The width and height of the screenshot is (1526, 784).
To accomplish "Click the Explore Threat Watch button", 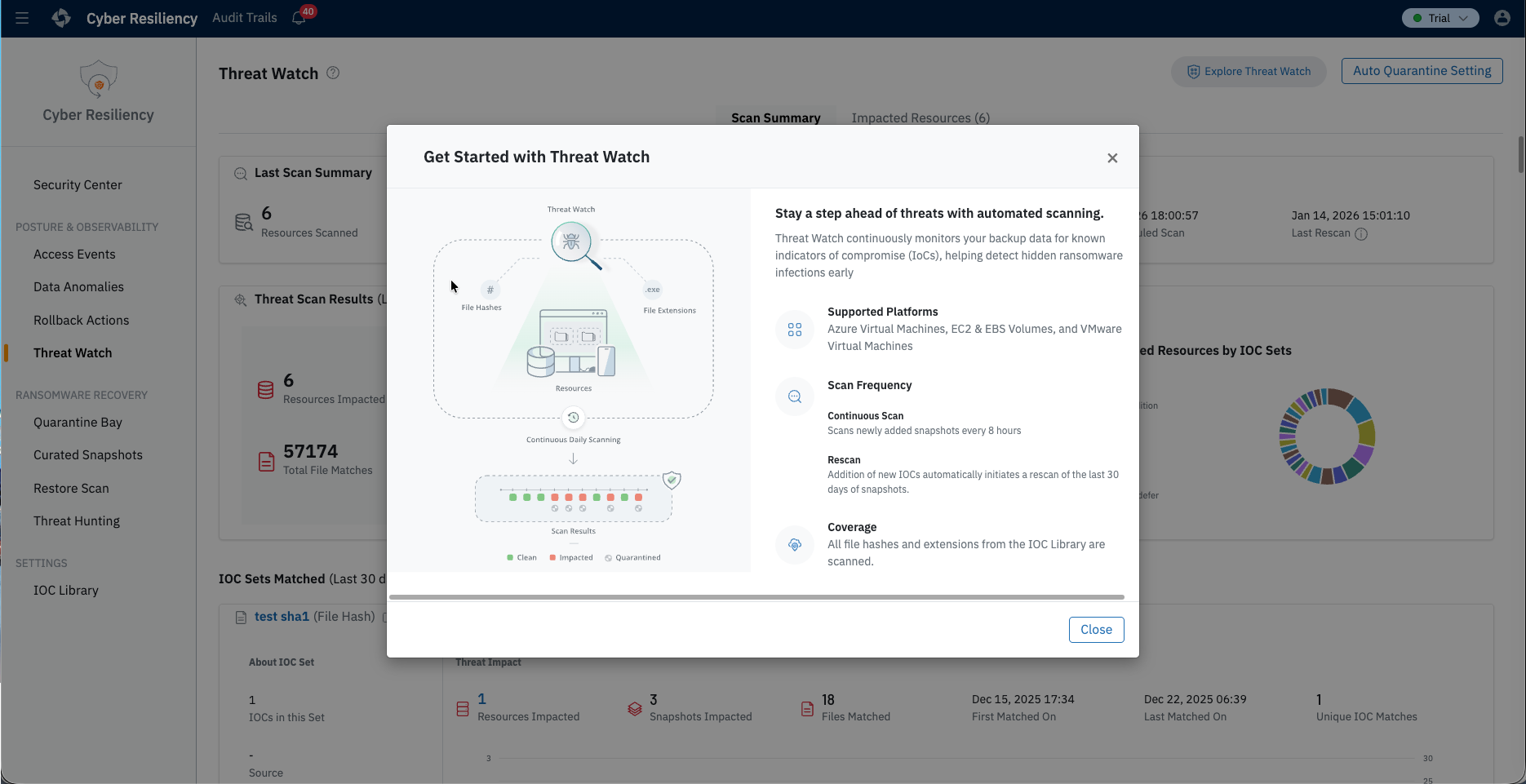I will point(1249,72).
